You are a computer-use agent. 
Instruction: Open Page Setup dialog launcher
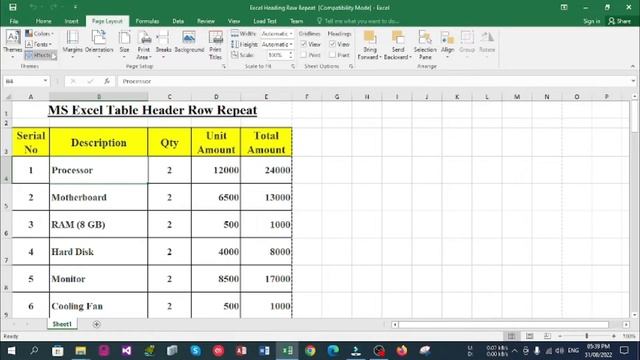tap(224, 66)
